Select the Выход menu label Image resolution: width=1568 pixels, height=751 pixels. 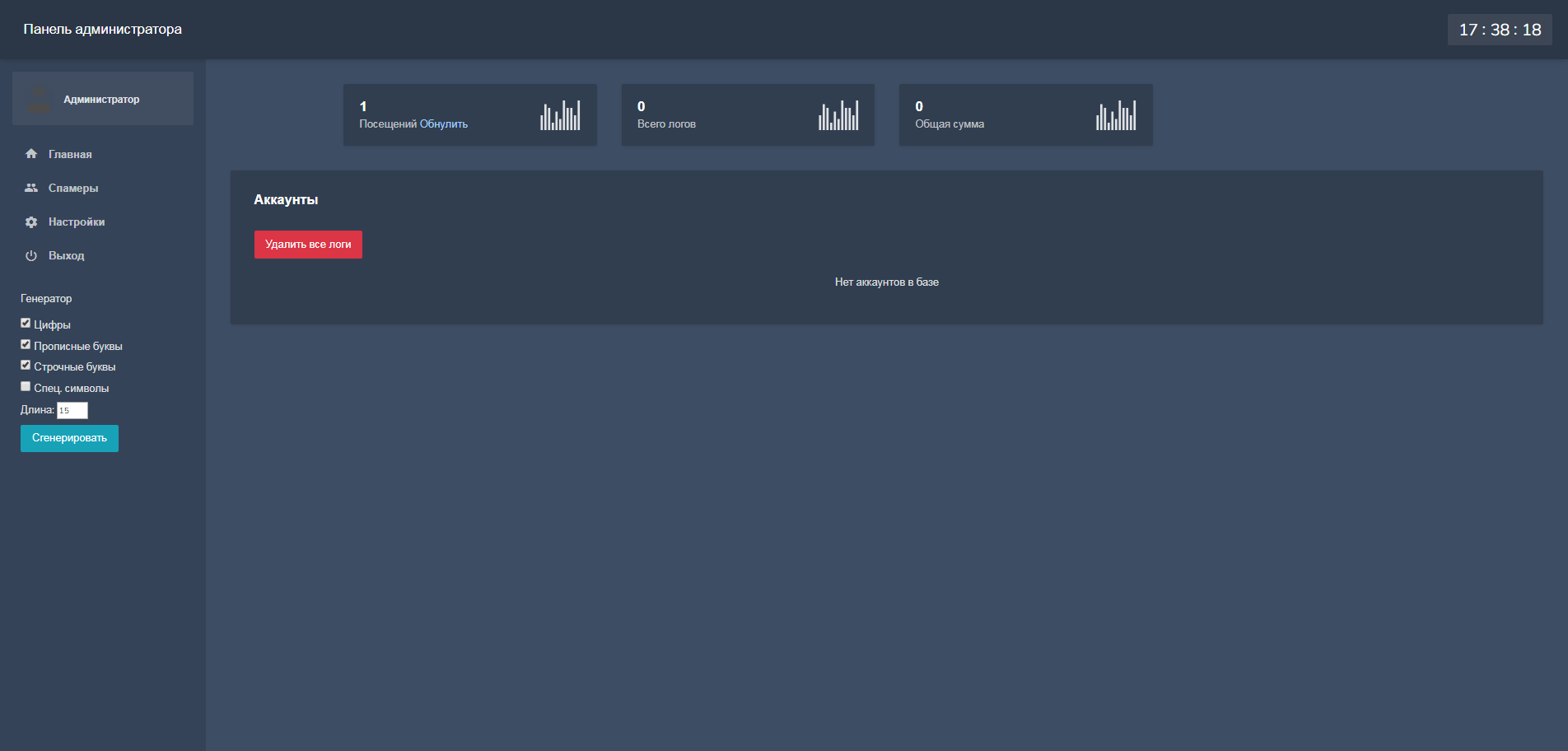pos(67,256)
